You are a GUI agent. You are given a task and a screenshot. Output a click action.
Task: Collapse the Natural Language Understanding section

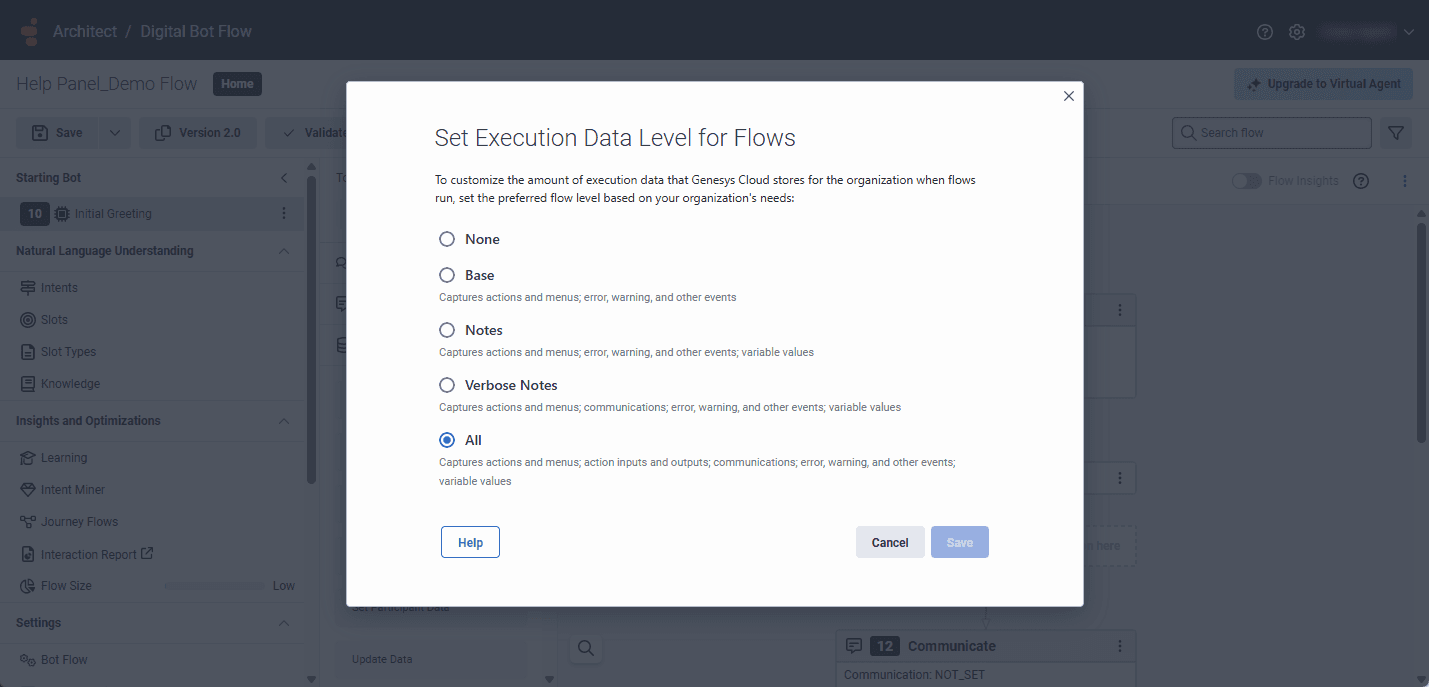point(284,250)
